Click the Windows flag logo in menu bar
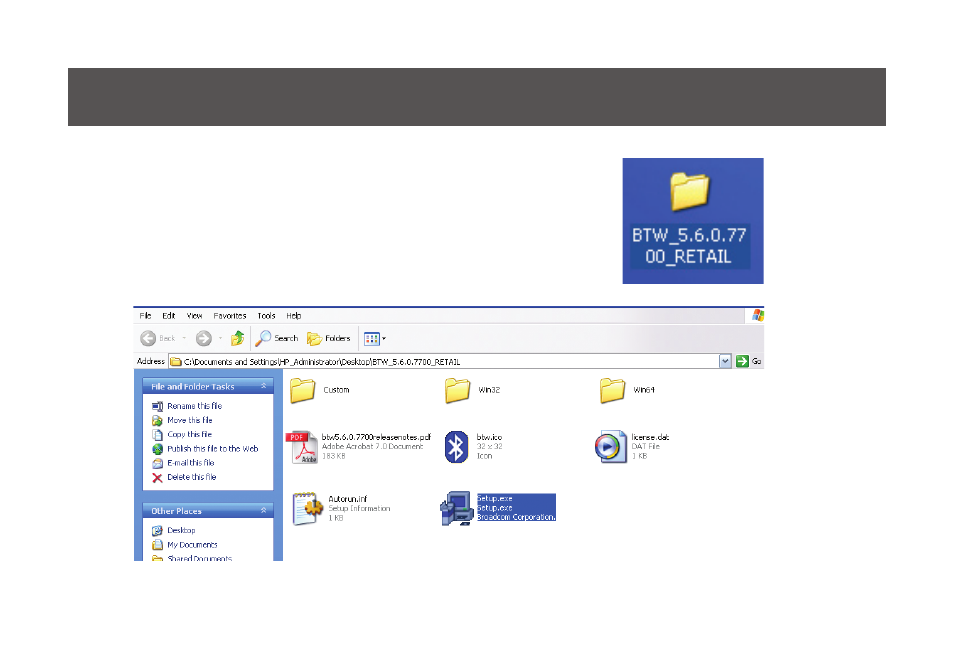The height and width of the screenshot is (664, 954). (x=757, y=315)
